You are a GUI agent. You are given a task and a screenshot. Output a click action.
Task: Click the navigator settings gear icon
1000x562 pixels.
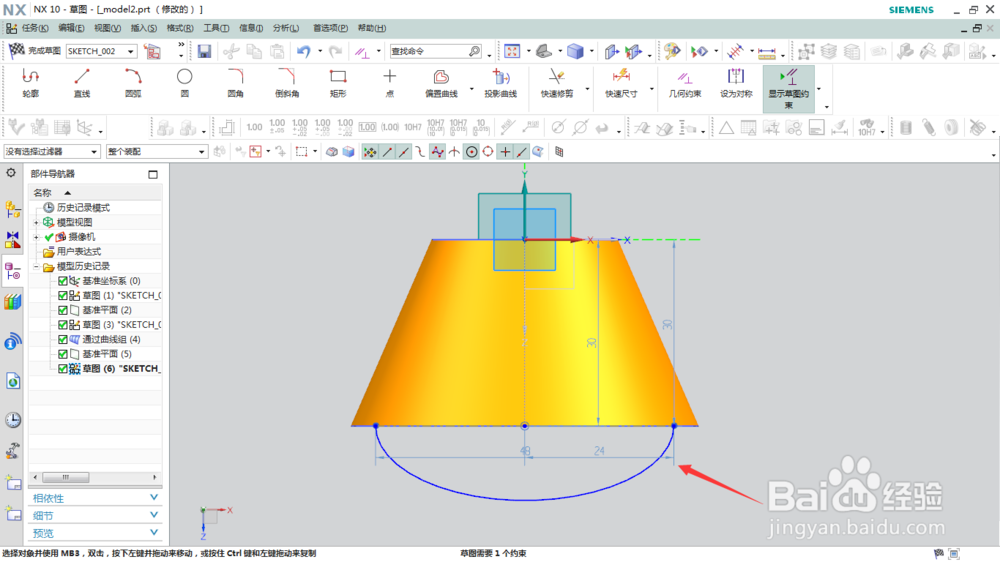tap(11, 173)
